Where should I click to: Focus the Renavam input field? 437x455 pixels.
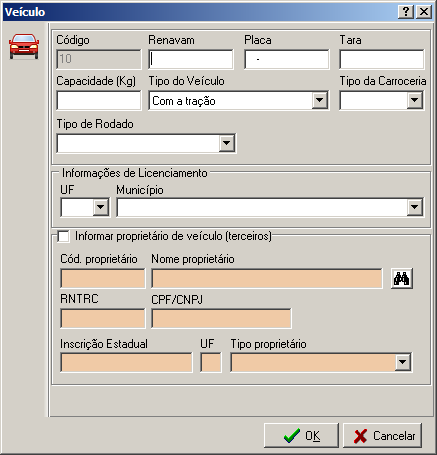click(x=191, y=59)
